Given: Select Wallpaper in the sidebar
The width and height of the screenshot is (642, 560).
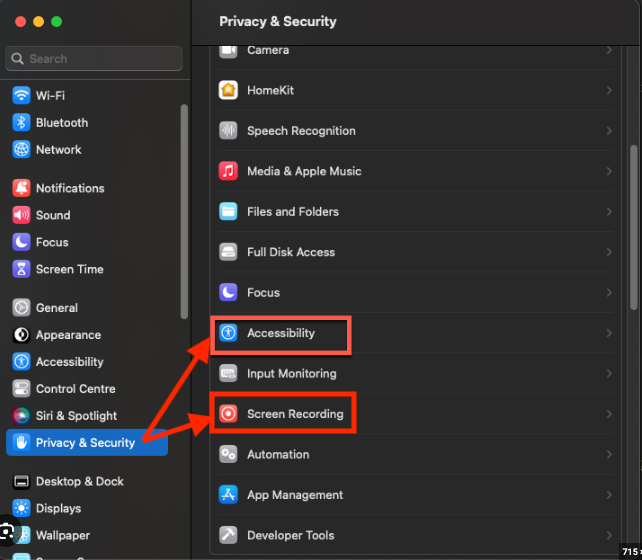Looking at the screenshot, I should [x=87, y=535].
